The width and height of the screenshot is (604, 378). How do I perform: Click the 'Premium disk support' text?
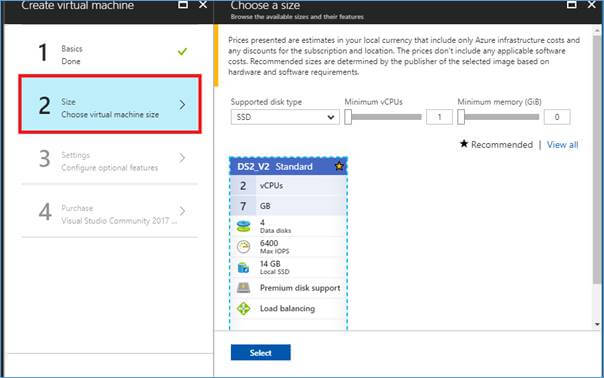pyautogui.click(x=300, y=288)
